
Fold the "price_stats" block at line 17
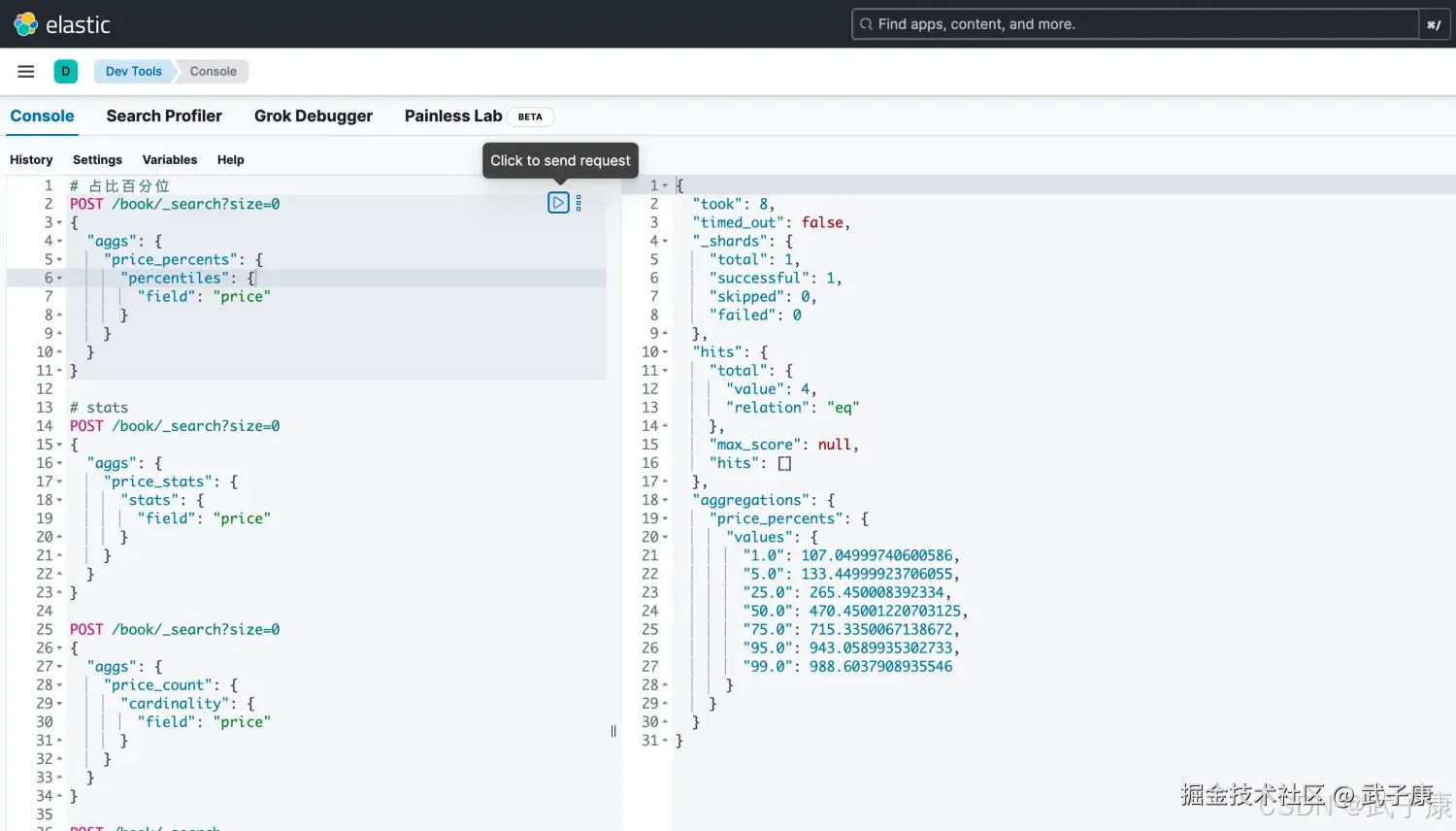[x=60, y=482]
